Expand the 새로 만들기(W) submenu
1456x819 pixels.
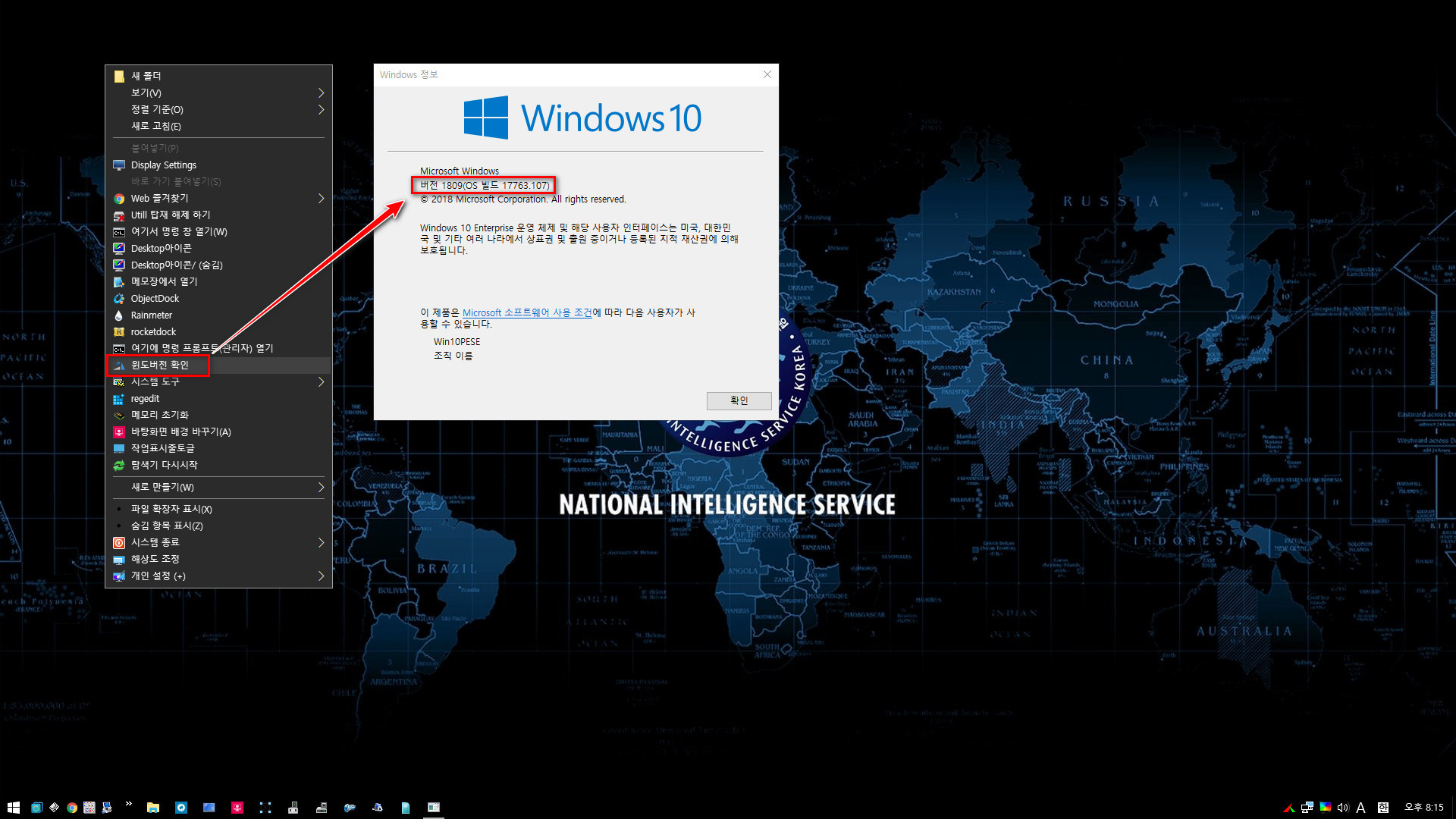point(218,487)
